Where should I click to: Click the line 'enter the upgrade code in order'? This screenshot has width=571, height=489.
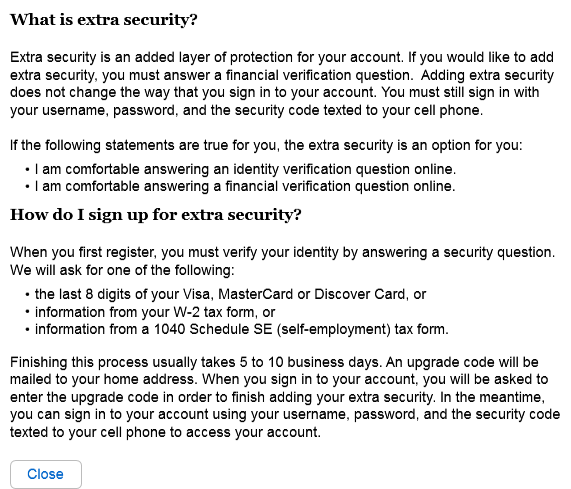click(278, 397)
